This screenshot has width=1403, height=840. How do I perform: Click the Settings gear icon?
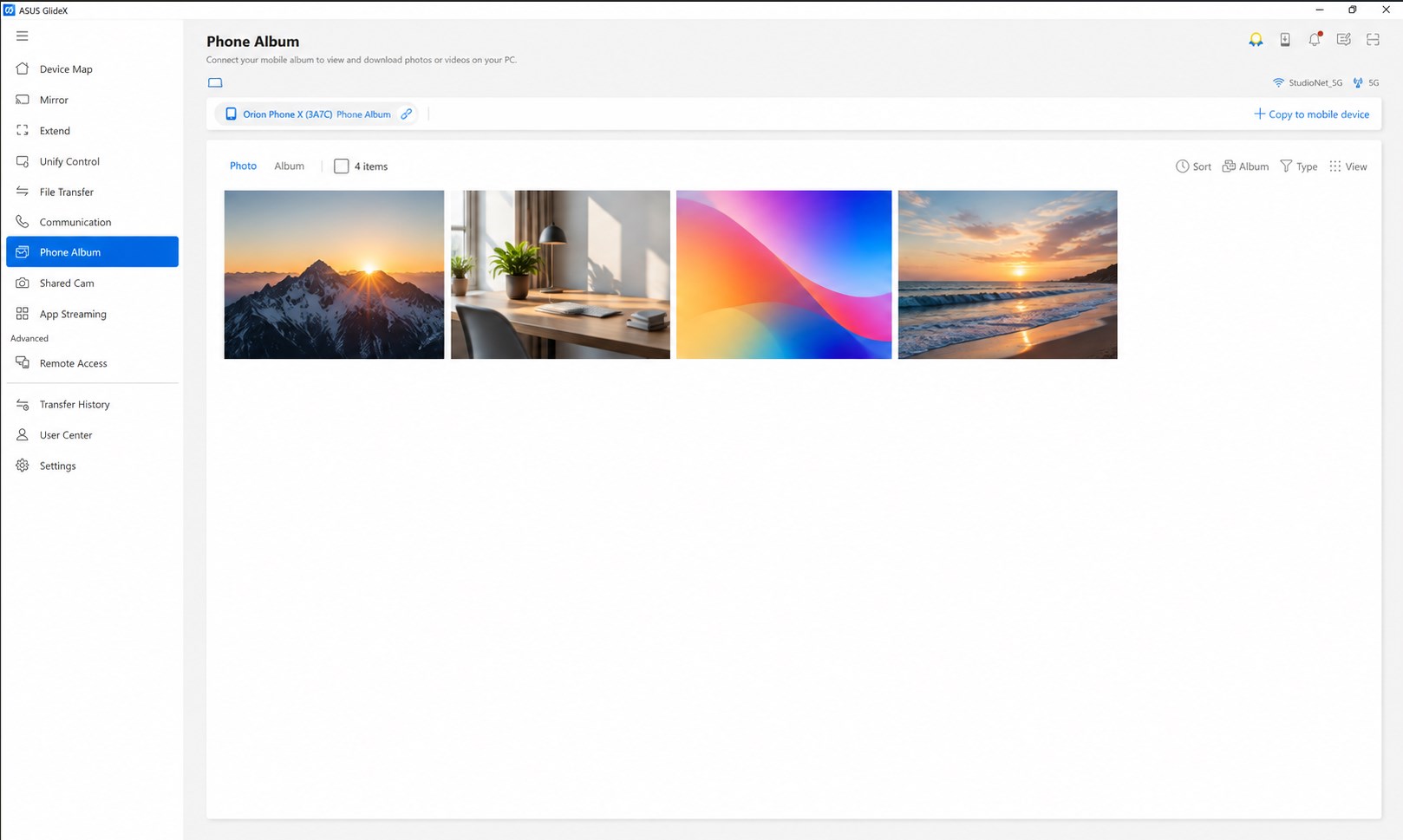23,466
